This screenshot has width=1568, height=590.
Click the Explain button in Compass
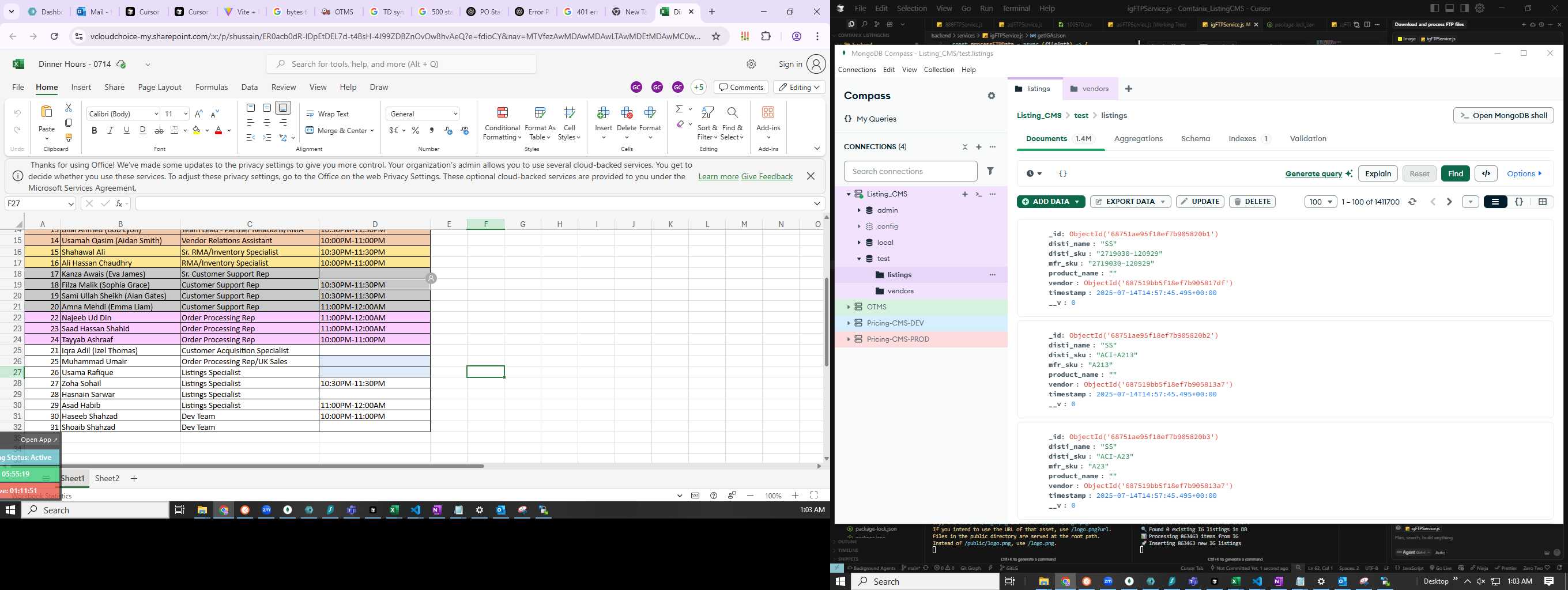1378,173
